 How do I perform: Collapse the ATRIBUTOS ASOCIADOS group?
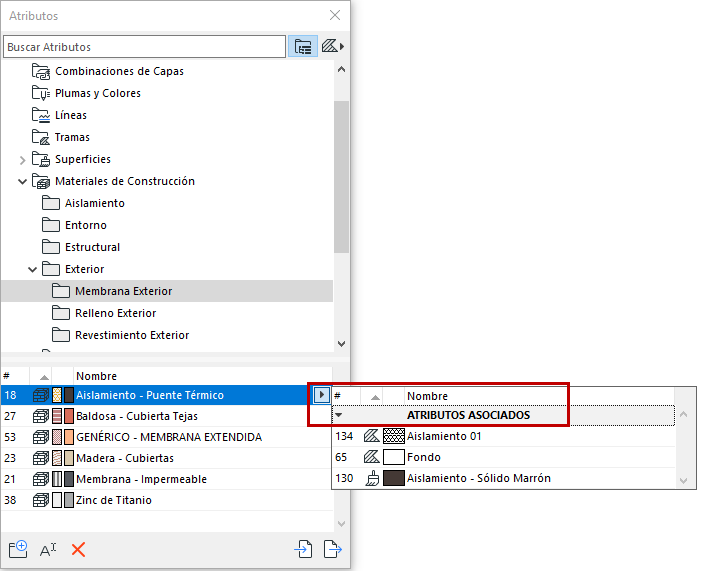(339, 415)
